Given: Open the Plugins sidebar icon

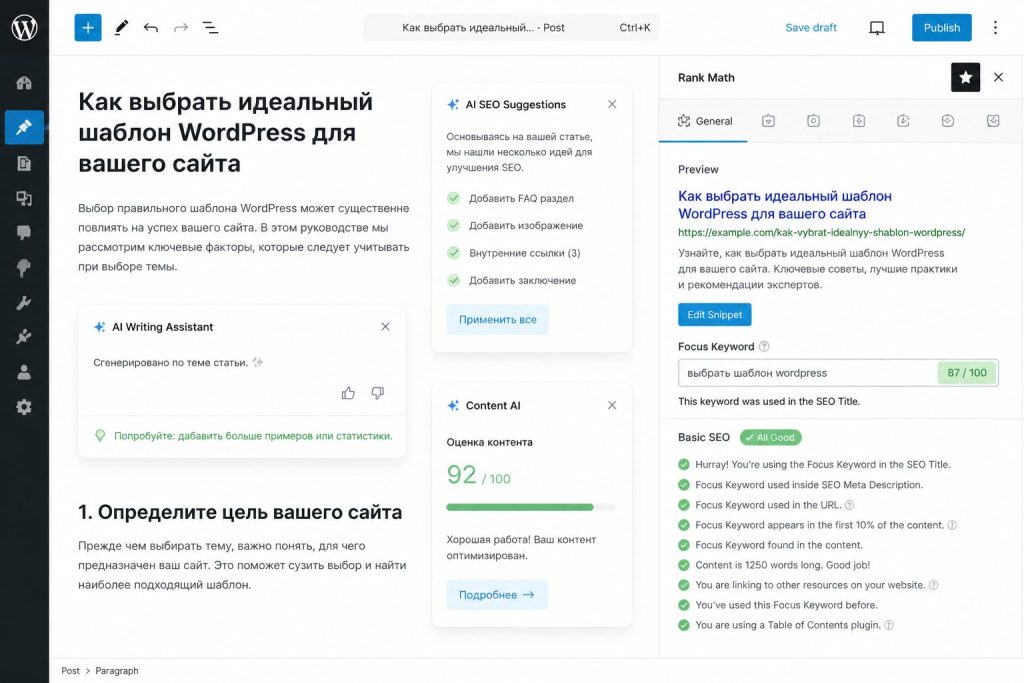Looking at the screenshot, I should pyautogui.click(x=24, y=337).
